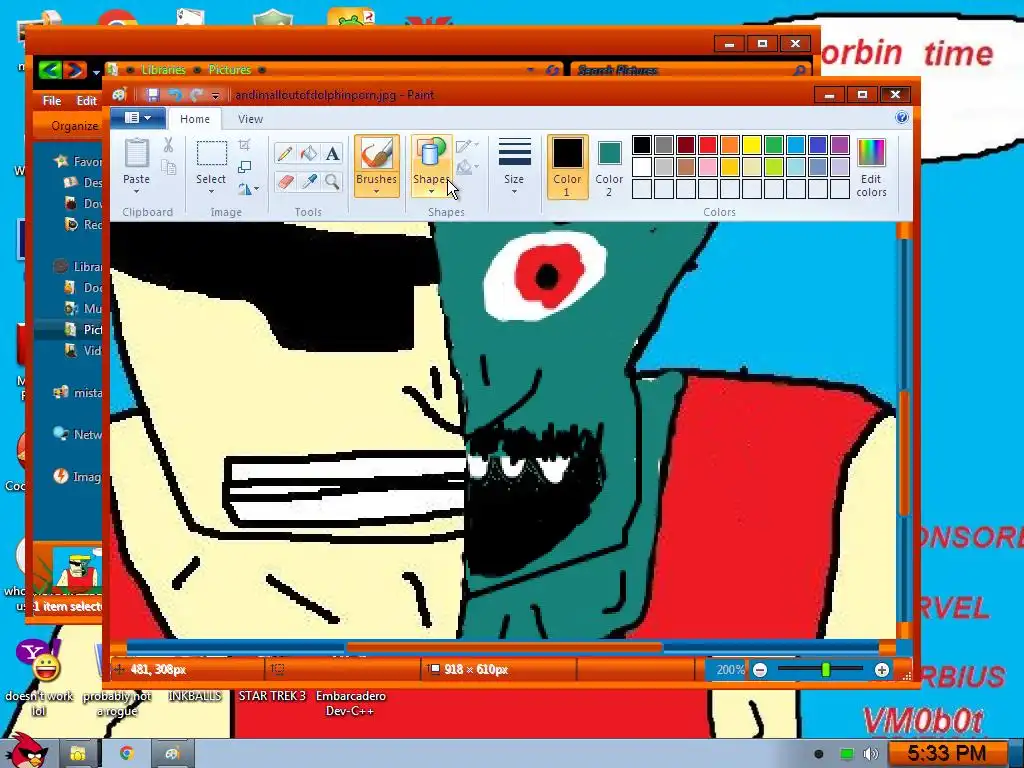Click Explorer forward arrow button

pos(74,70)
